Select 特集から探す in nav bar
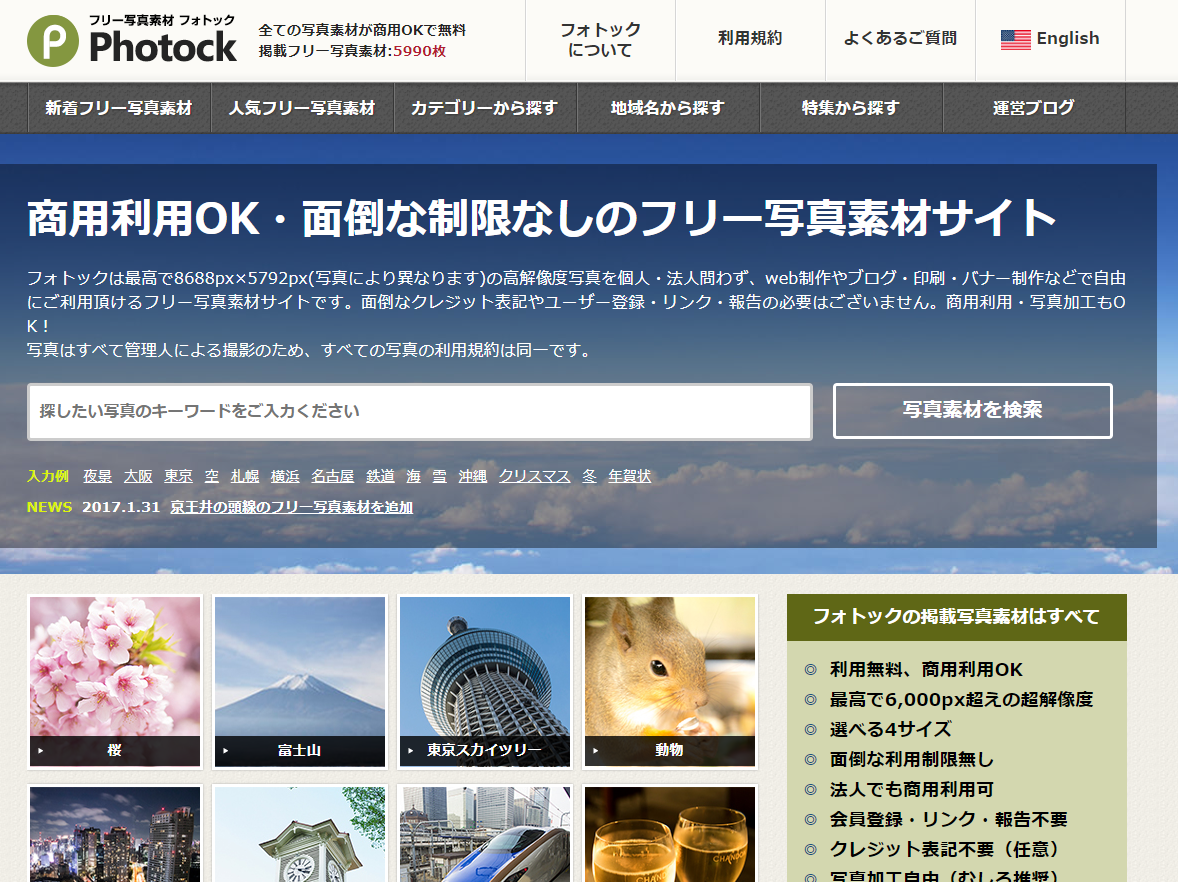1178x882 pixels. tap(850, 108)
